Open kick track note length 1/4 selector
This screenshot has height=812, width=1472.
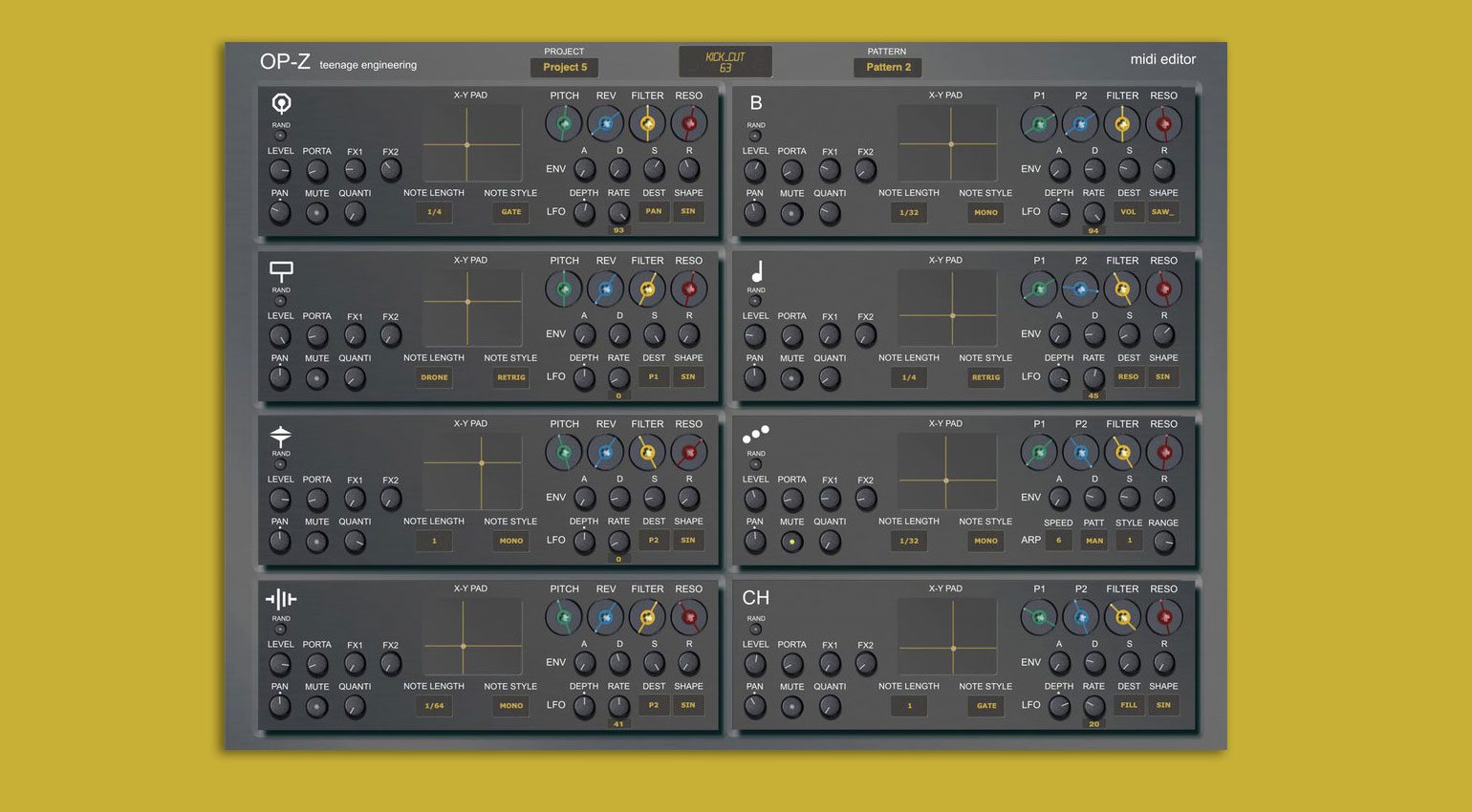pyautogui.click(x=434, y=212)
